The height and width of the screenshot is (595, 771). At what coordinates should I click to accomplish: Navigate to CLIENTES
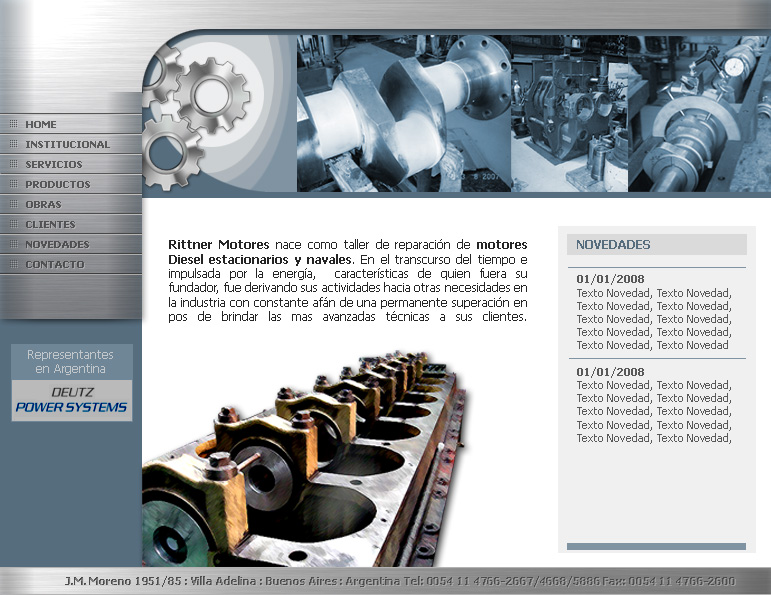pyautogui.click(x=71, y=224)
